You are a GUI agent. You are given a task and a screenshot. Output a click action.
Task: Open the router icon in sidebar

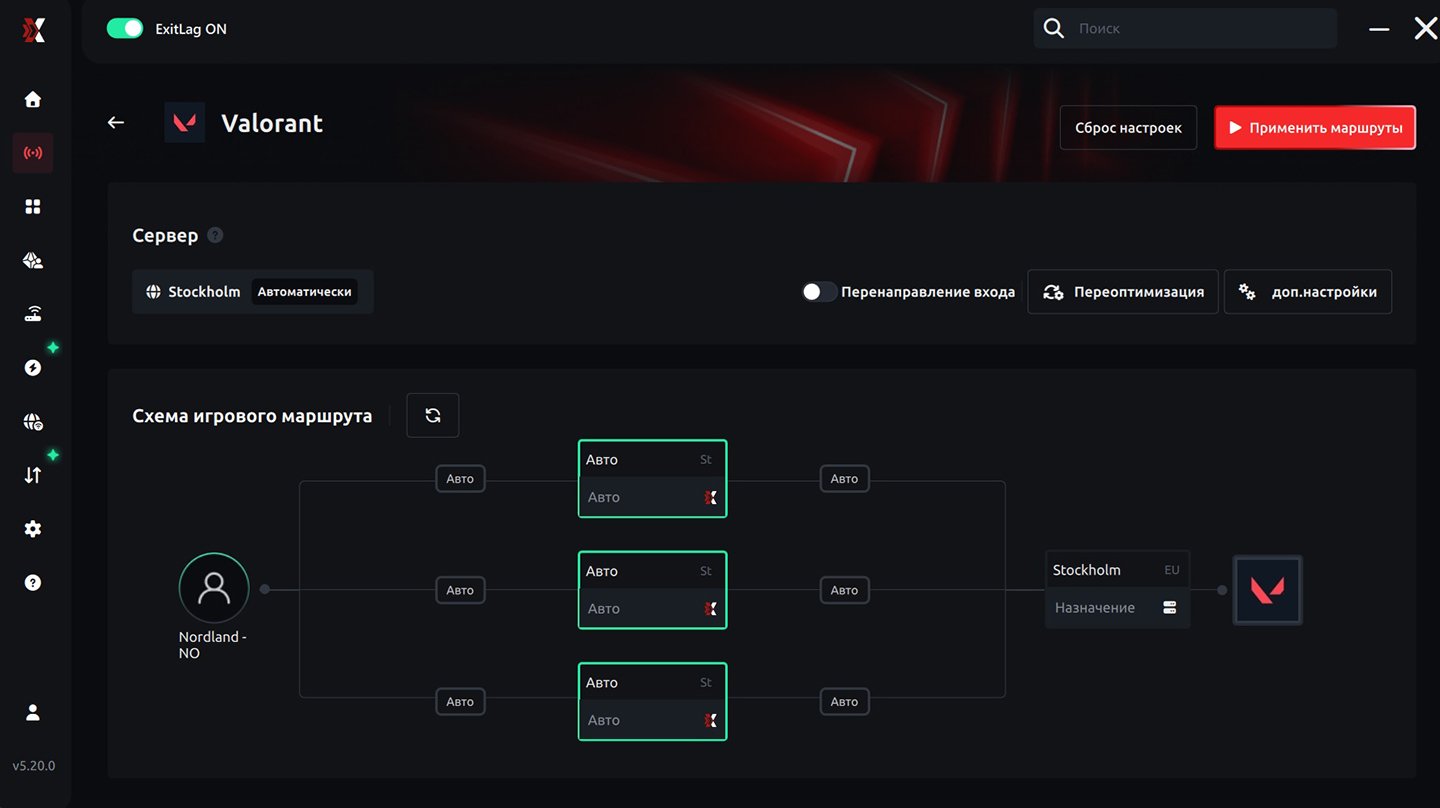[x=33, y=314]
